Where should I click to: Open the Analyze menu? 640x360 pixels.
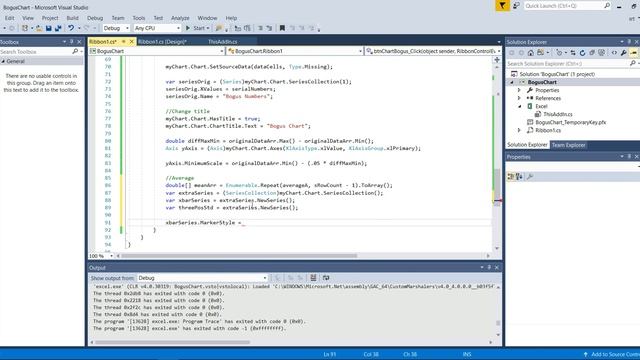(x=180, y=18)
